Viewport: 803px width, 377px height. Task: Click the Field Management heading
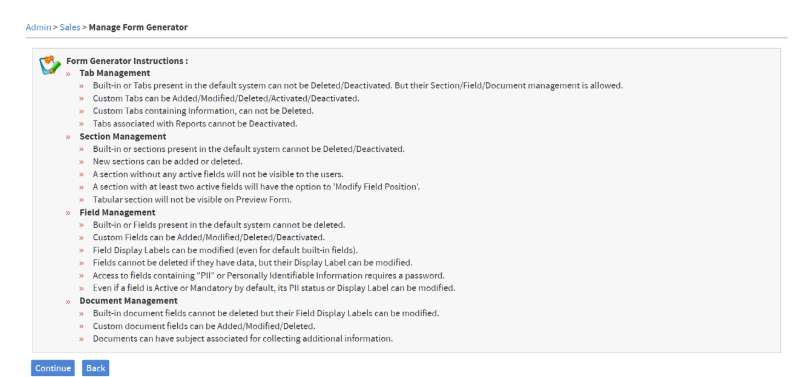117,212
